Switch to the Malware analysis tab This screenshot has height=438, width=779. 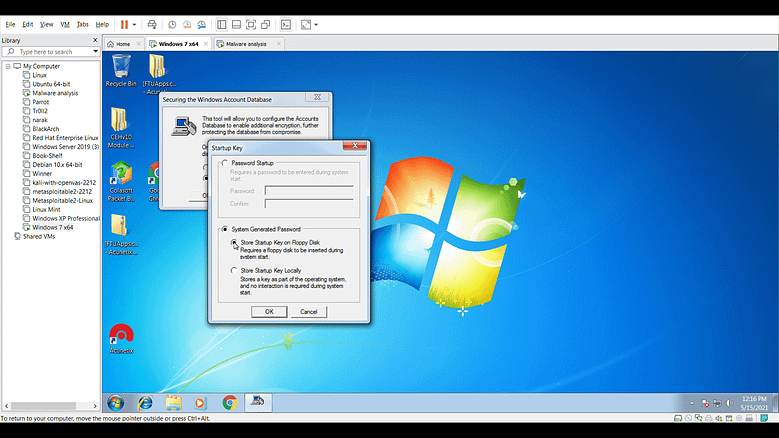coord(246,44)
